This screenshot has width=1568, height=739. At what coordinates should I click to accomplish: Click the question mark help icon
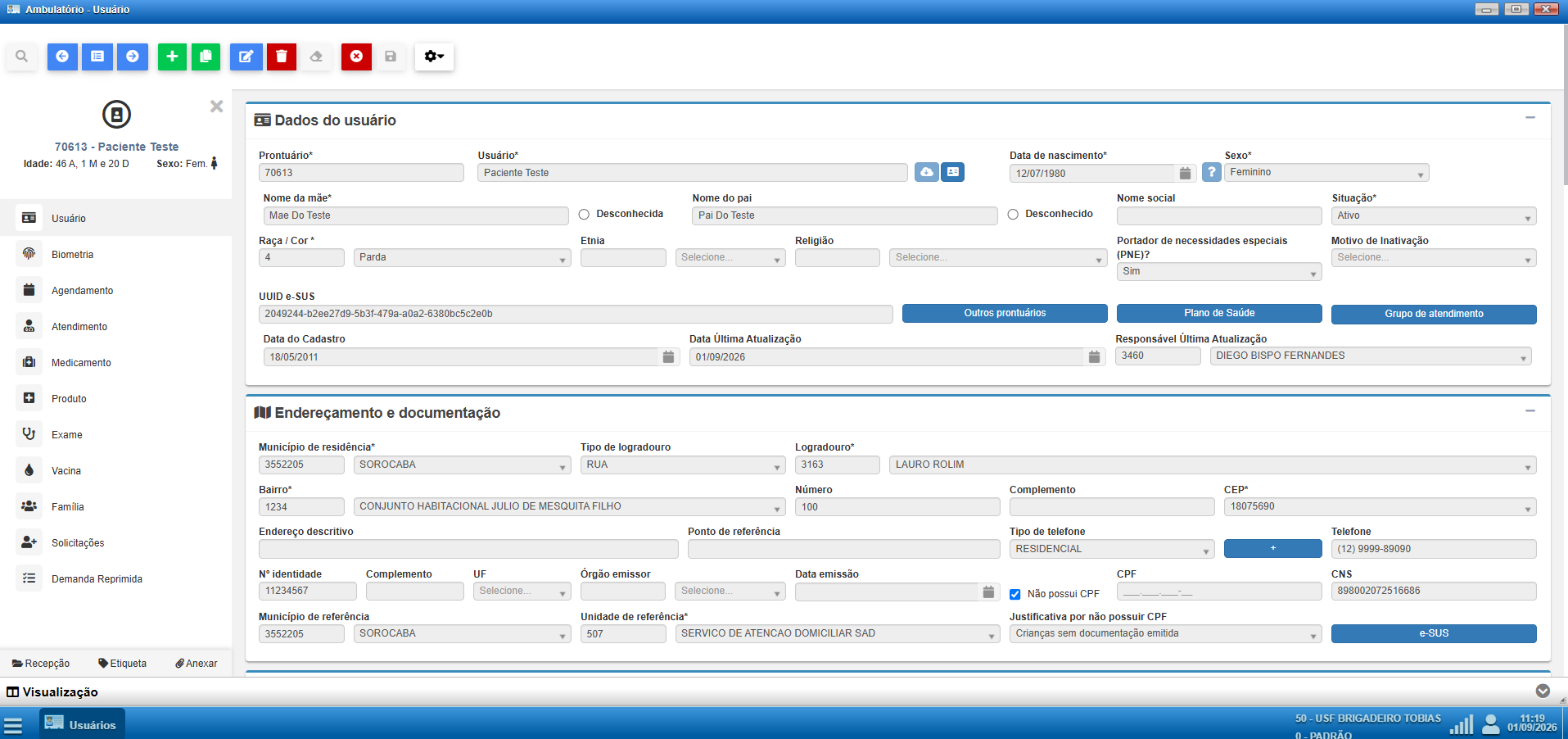1212,172
